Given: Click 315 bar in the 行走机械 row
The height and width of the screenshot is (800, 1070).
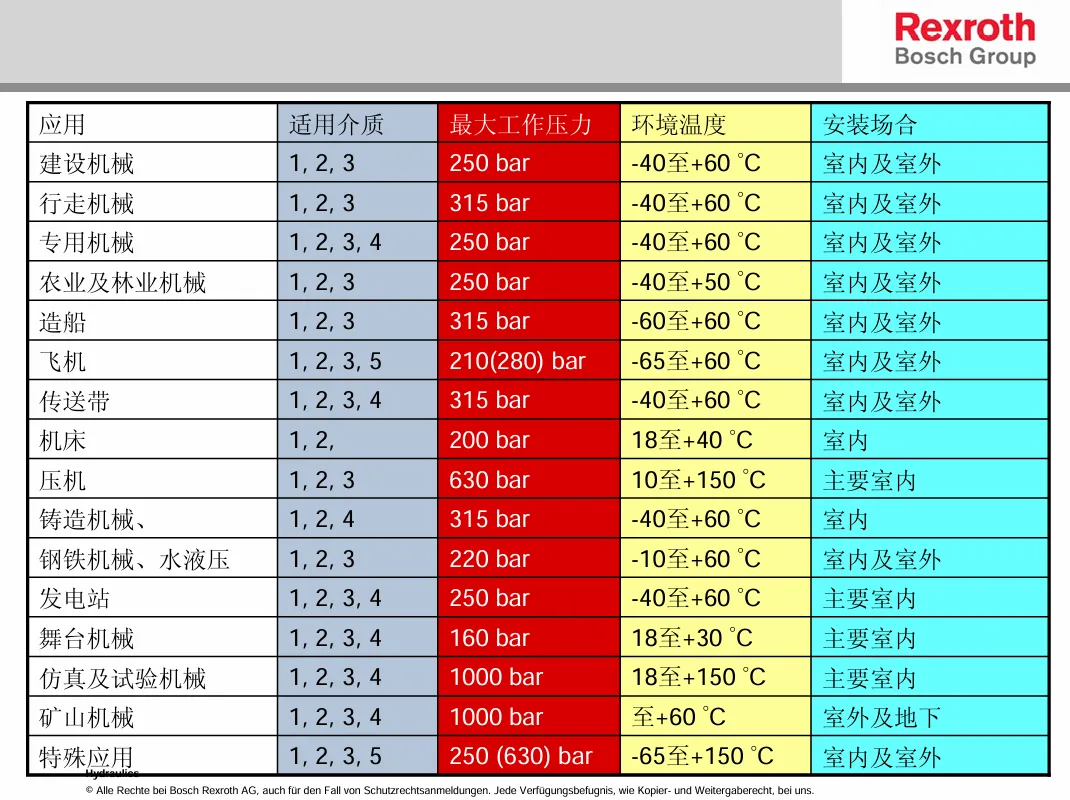Looking at the screenshot, I should click(489, 203).
